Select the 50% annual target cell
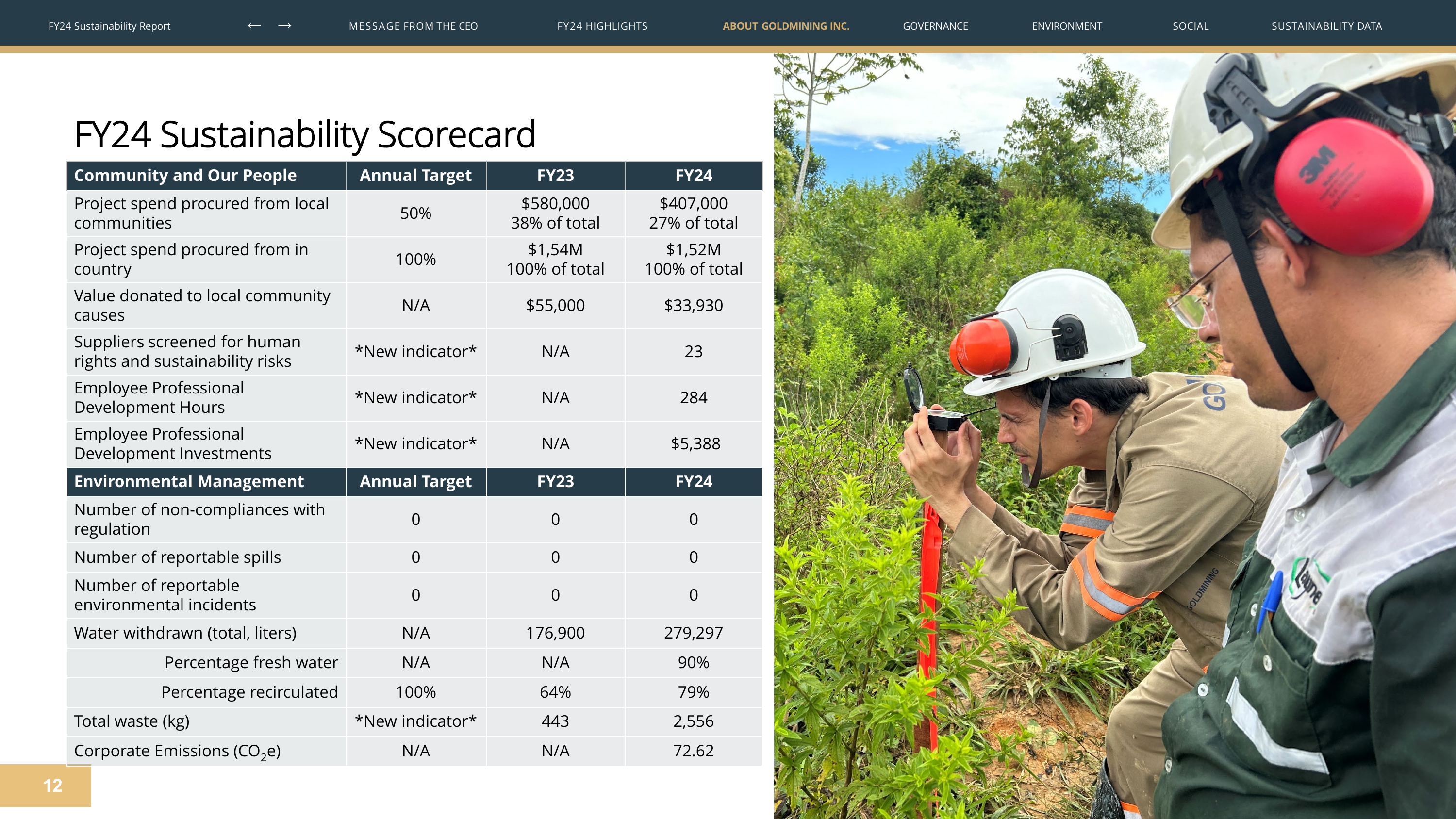Image resolution: width=1456 pixels, height=819 pixels. pos(415,213)
